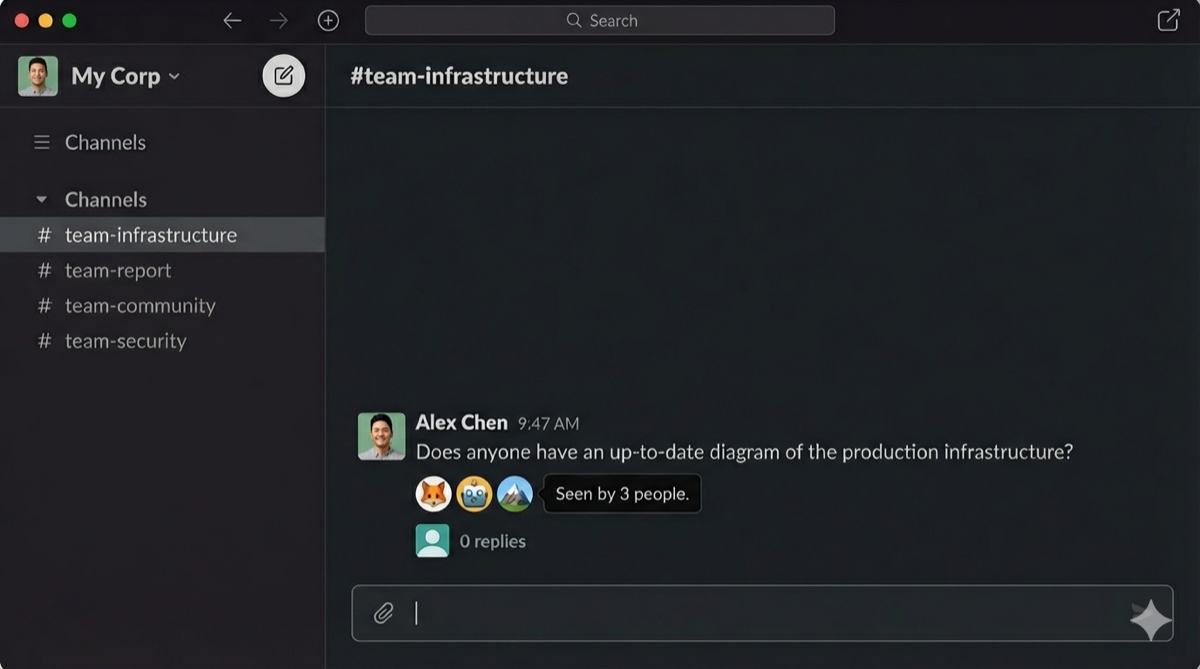Click the green traffic light control
Image resolution: width=1200 pixels, height=669 pixels.
68,19
